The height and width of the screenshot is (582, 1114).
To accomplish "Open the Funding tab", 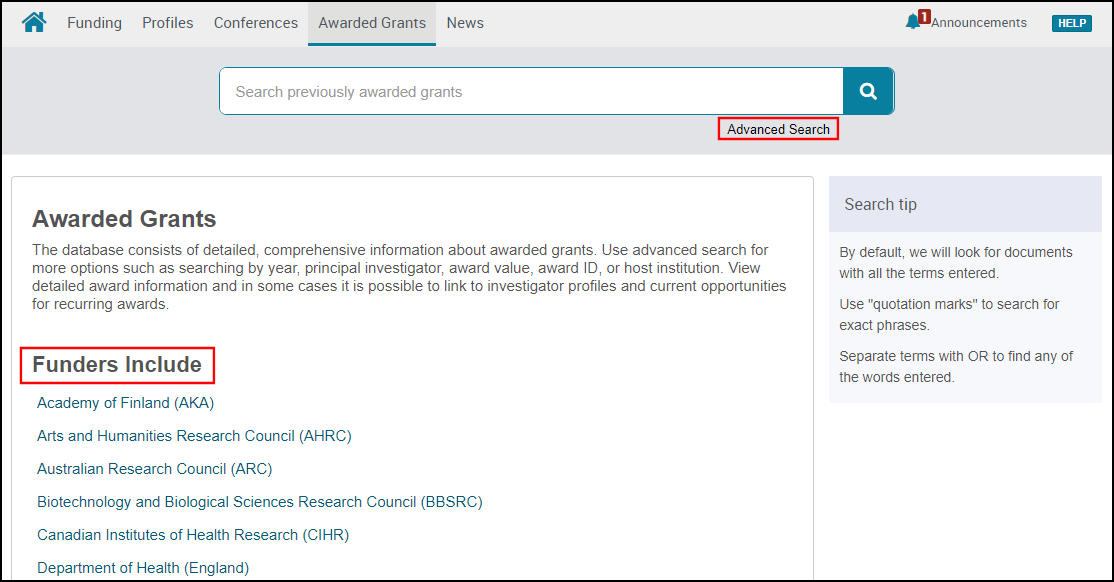I will pyautogui.click(x=94, y=23).
